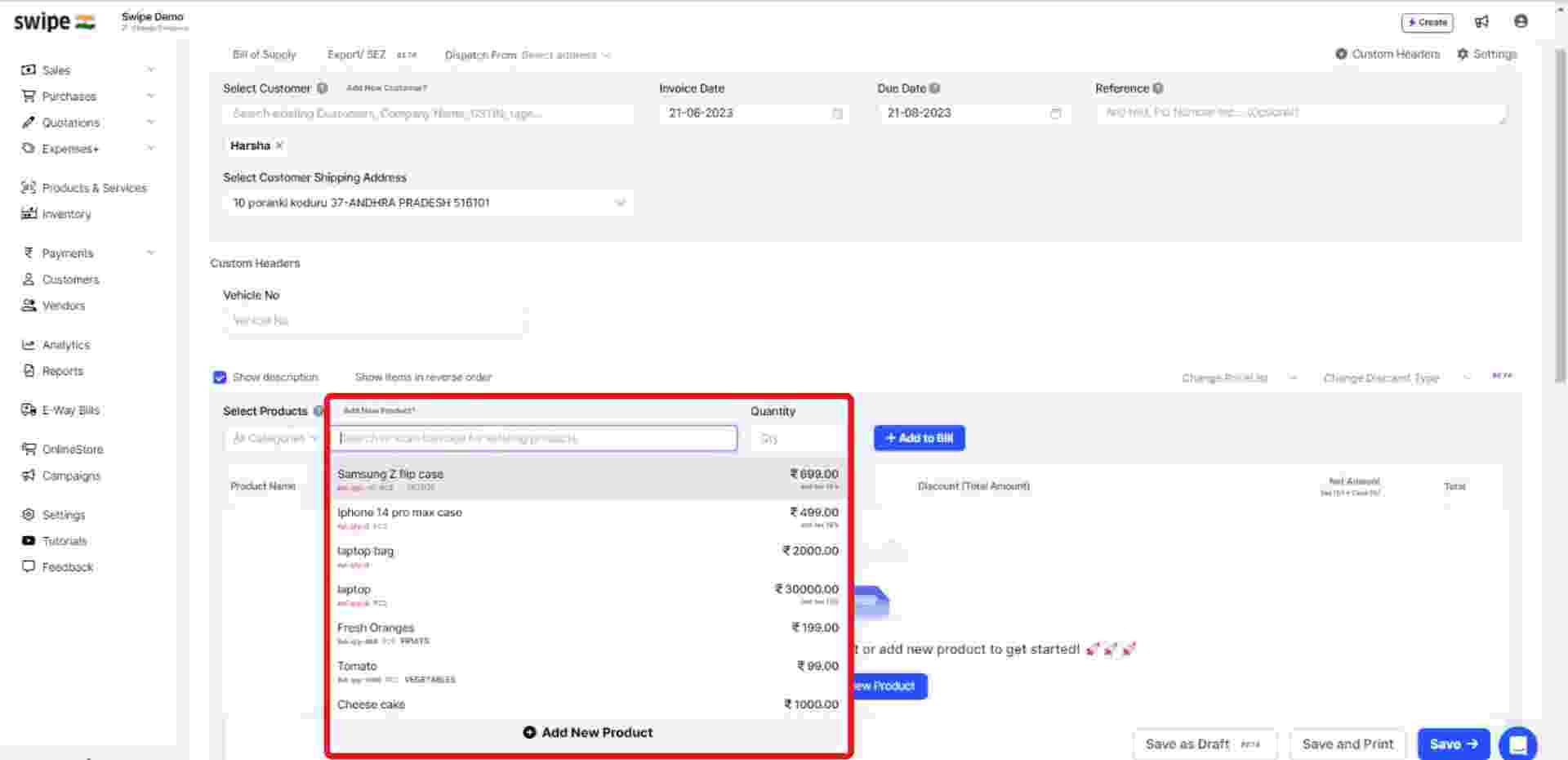Click the Quantity input field
Viewport: 1568px width, 760px height.
pyautogui.click(x=796, y=439)
